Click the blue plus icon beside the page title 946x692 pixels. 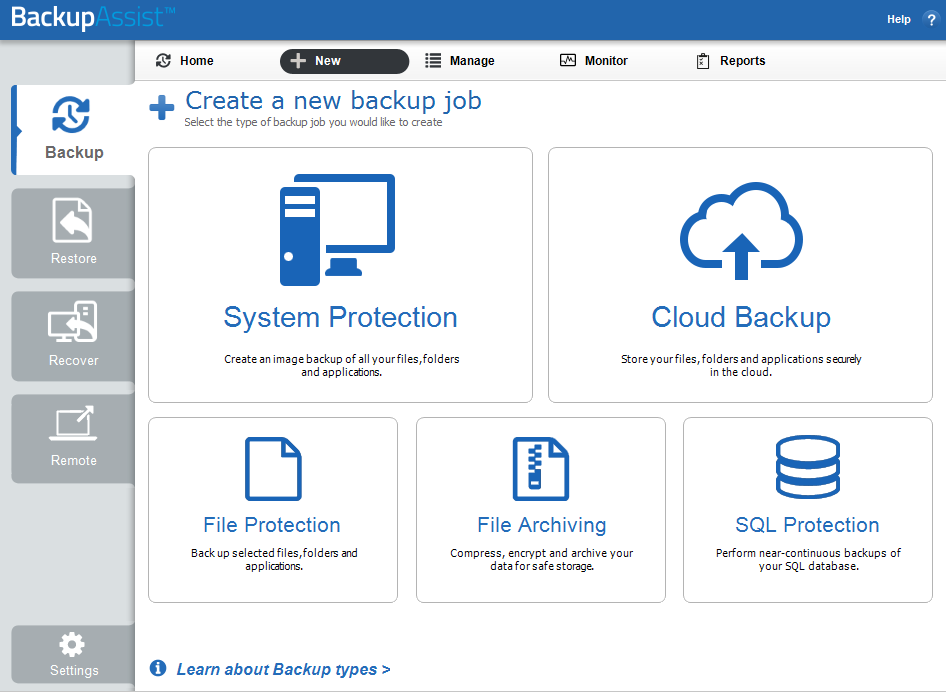point(162,108)
